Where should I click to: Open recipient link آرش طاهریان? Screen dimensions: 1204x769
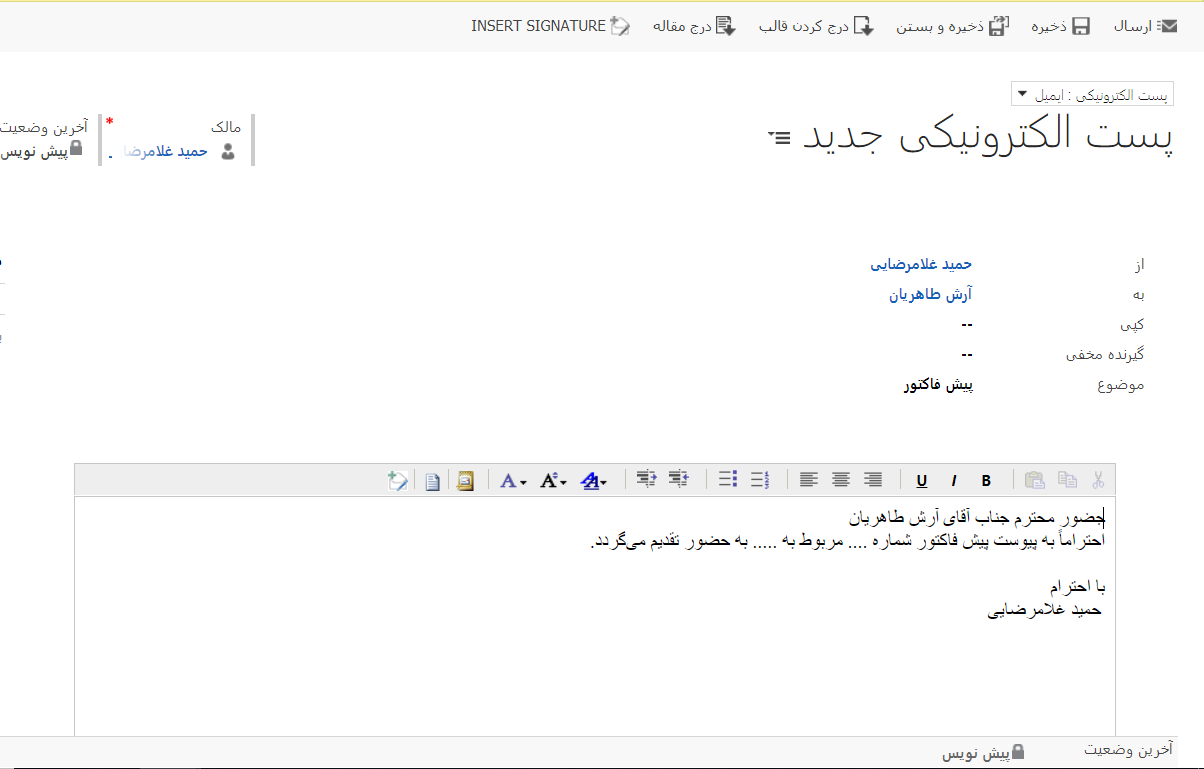[x=930, y=294]
